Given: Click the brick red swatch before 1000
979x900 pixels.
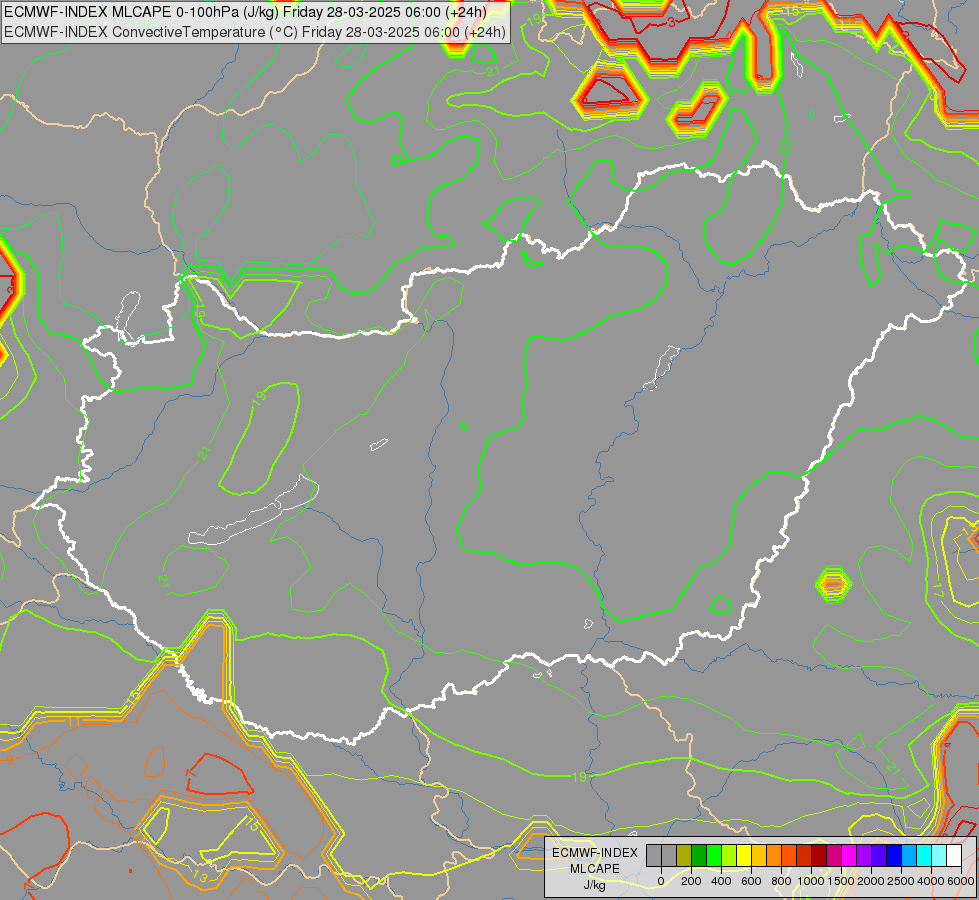Looking at the screenshot, I should [804, 856].
